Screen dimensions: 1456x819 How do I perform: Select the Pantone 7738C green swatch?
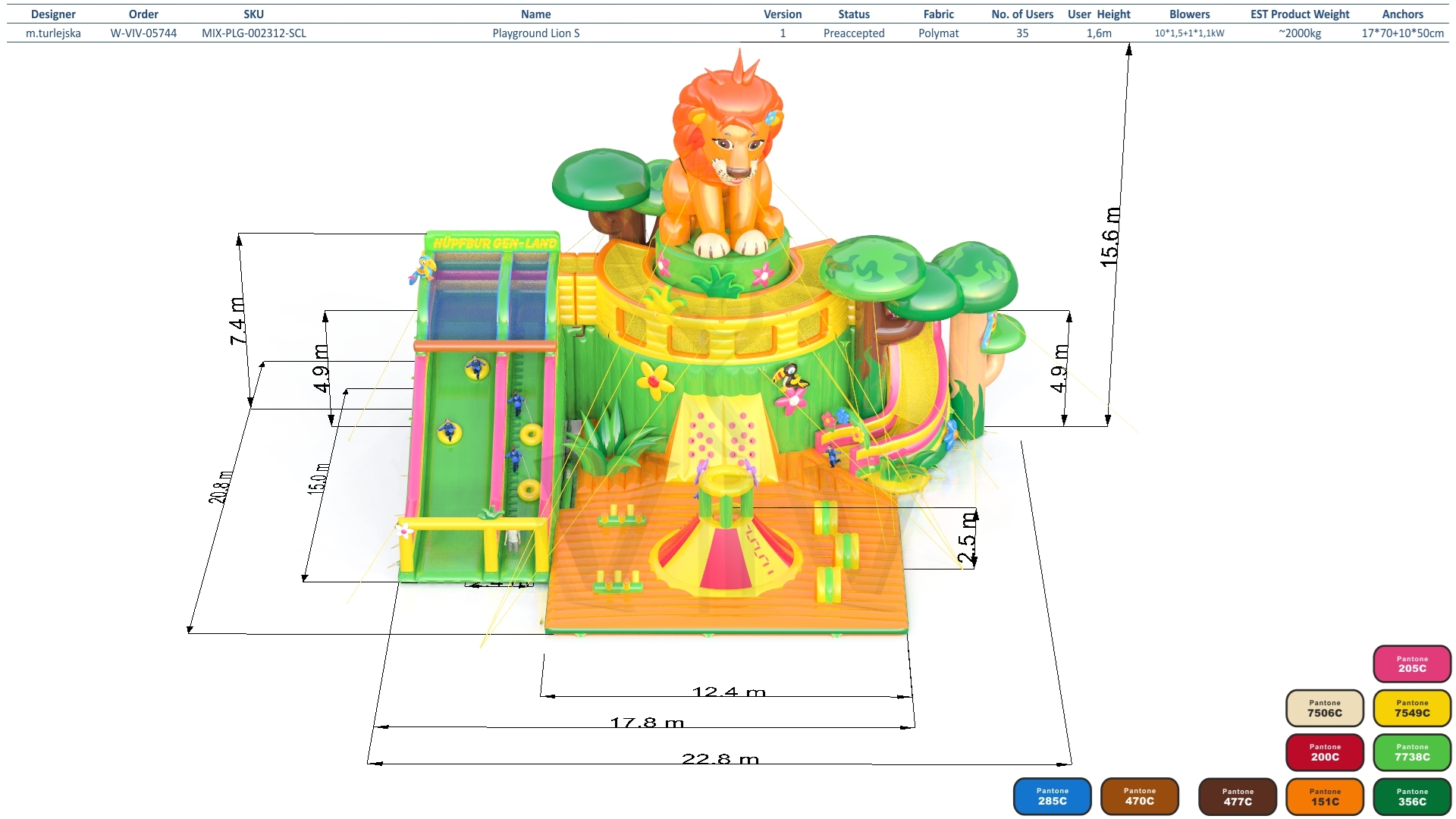(x=1412, y=752)
